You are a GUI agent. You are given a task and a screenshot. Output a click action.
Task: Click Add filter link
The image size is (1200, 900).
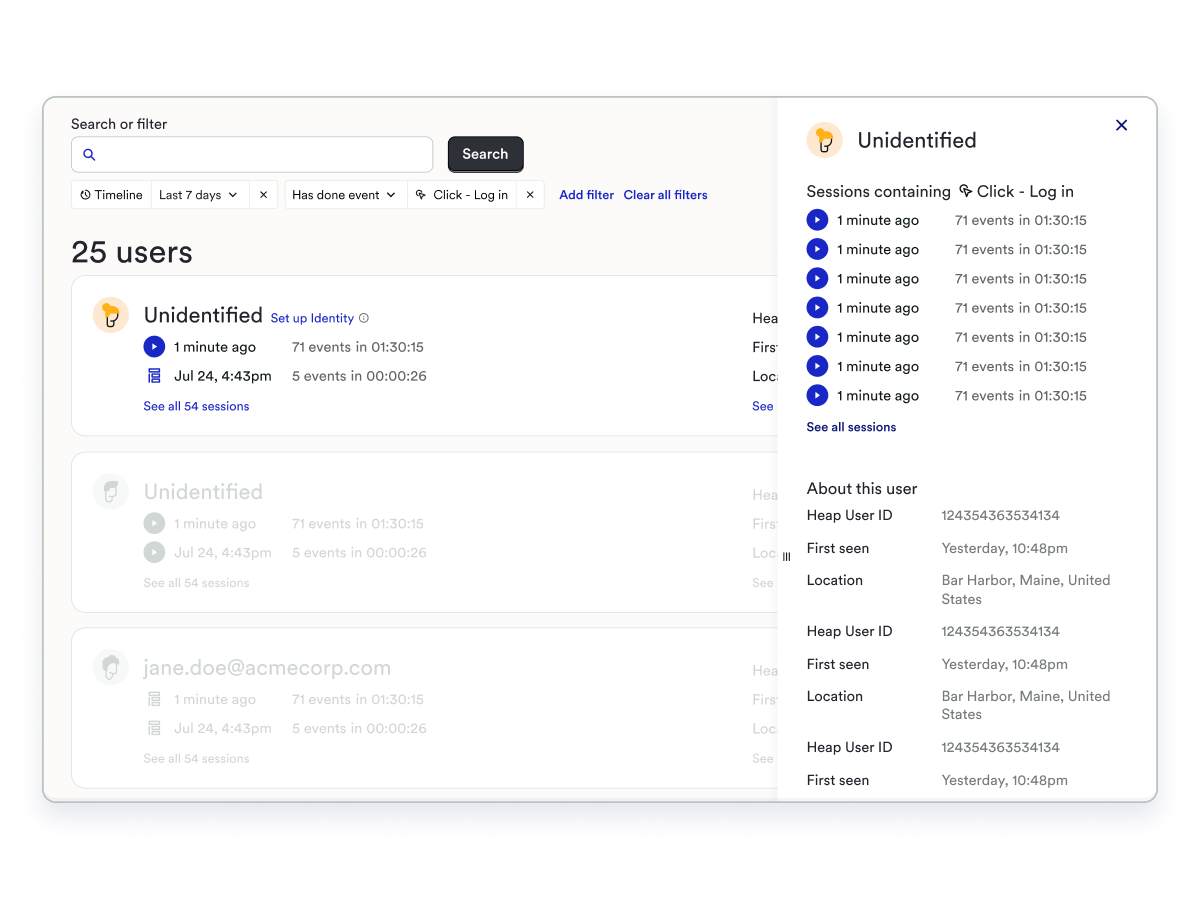pos(586,195)
